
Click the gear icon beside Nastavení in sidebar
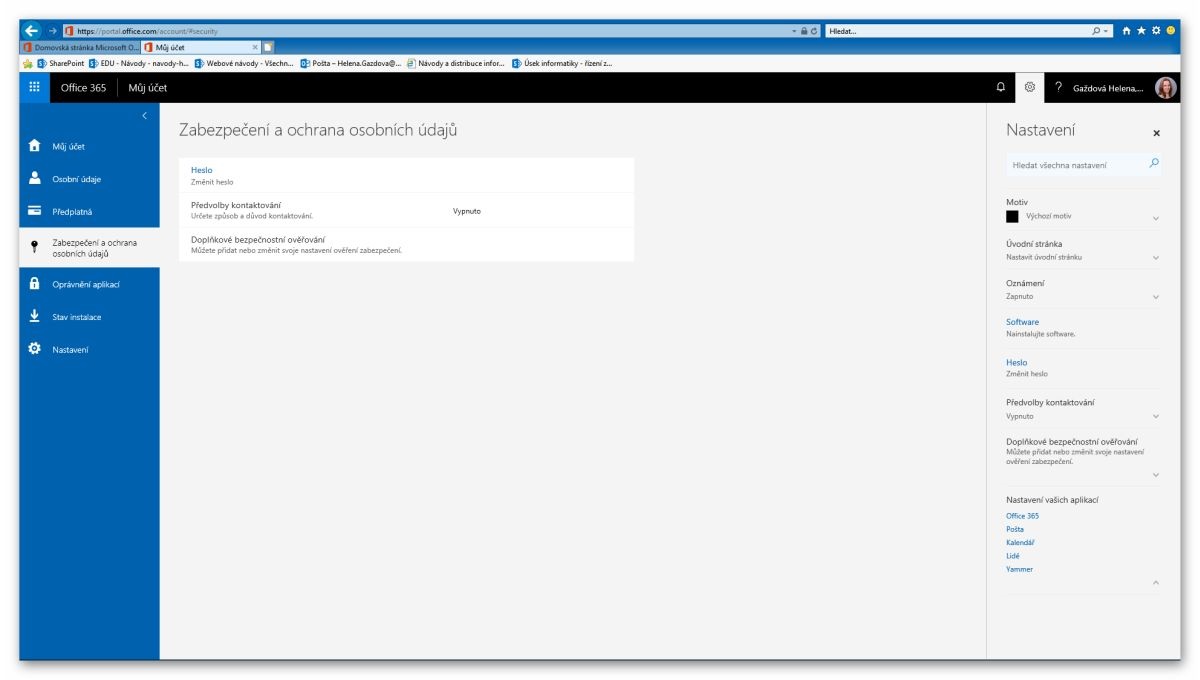click(x=35, y=349)
